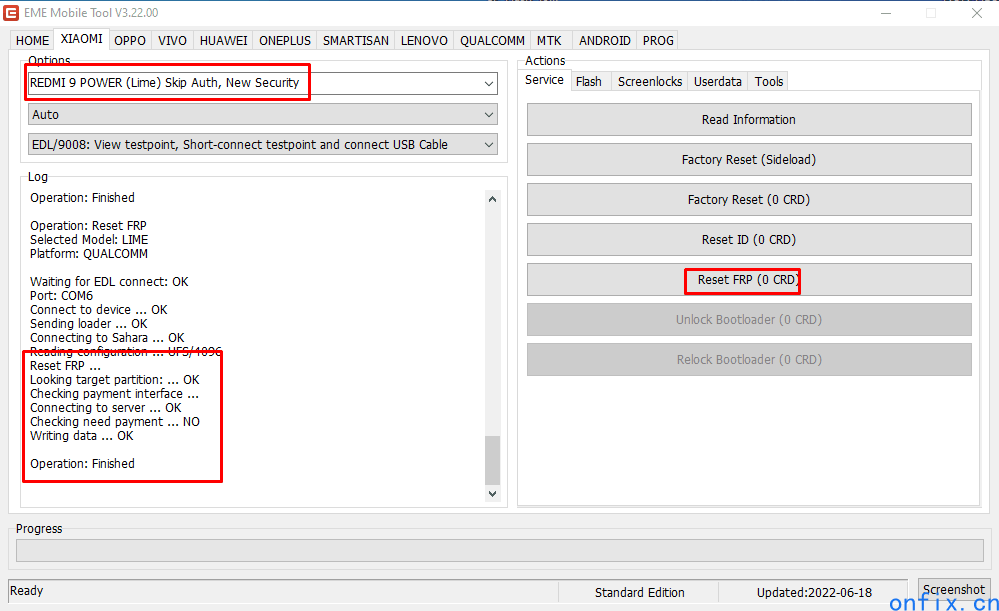Run Reset FRP (0 CRD)
The height and width of the screenshot is (611, 999).
pos(749,280)
